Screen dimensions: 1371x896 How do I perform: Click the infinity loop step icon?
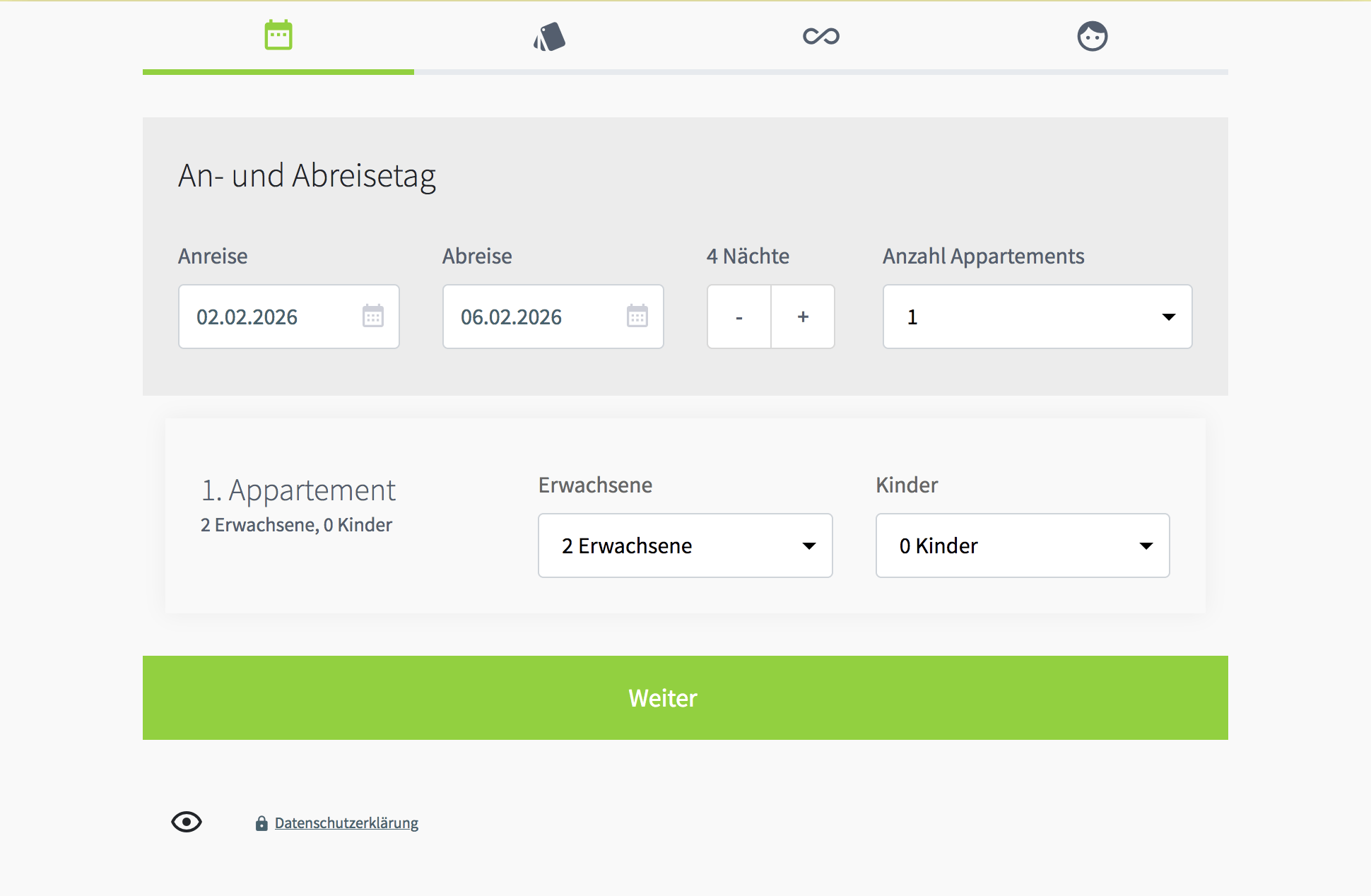pos(820,36)
